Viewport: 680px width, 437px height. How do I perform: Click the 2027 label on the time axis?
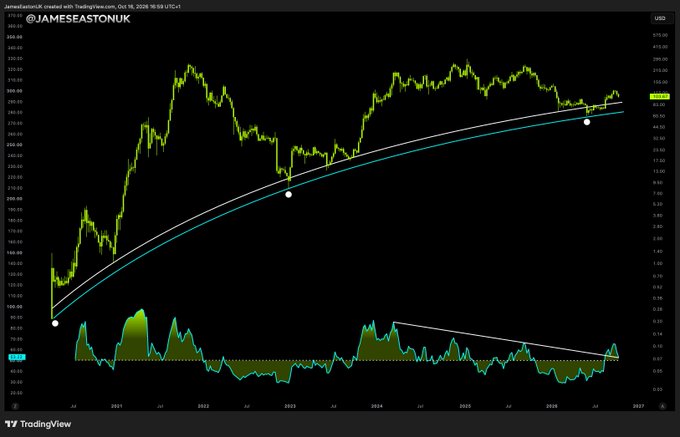638,406
